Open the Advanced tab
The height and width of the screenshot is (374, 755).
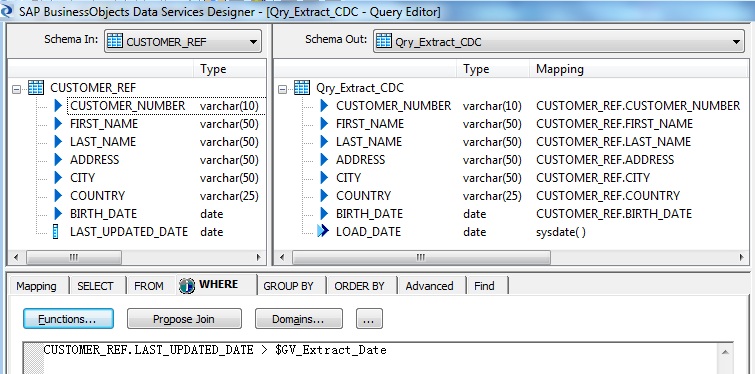click(x=429, y=286)
